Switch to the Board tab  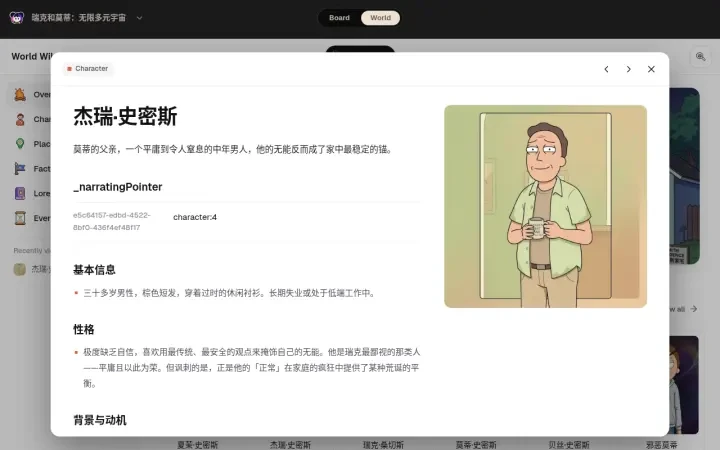[x=339, y=18]
